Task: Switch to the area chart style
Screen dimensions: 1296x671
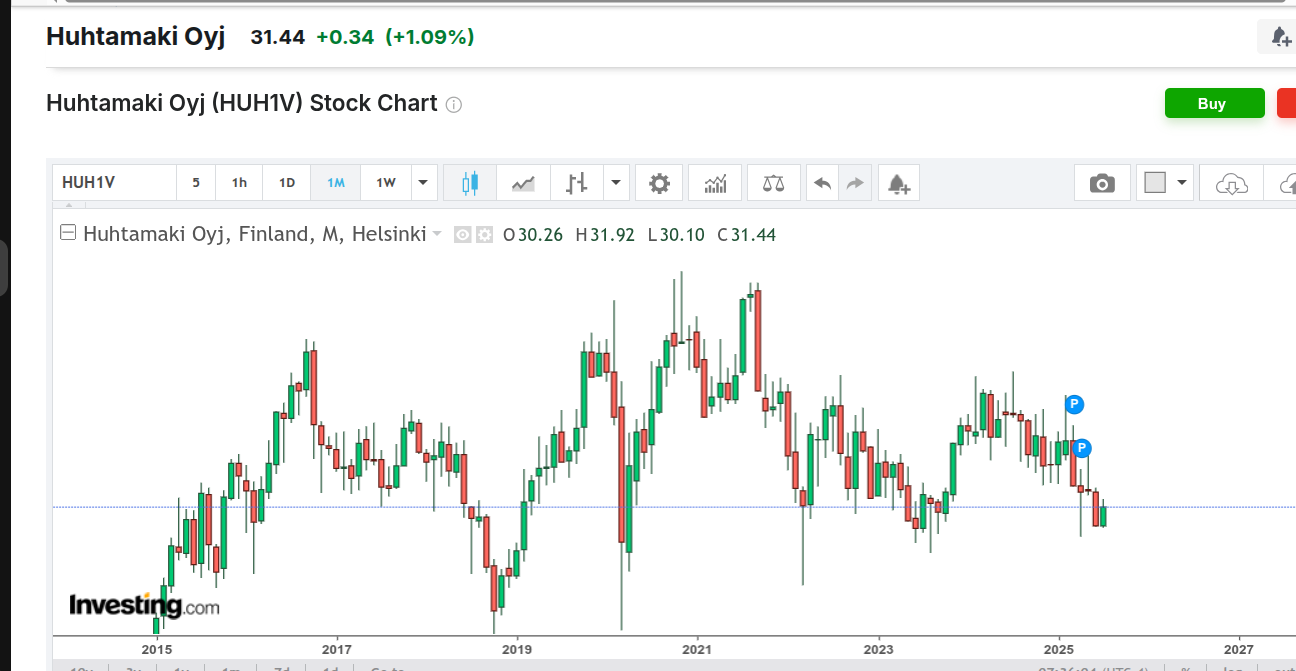Action: pyautogui.click(x=523, y=183)
